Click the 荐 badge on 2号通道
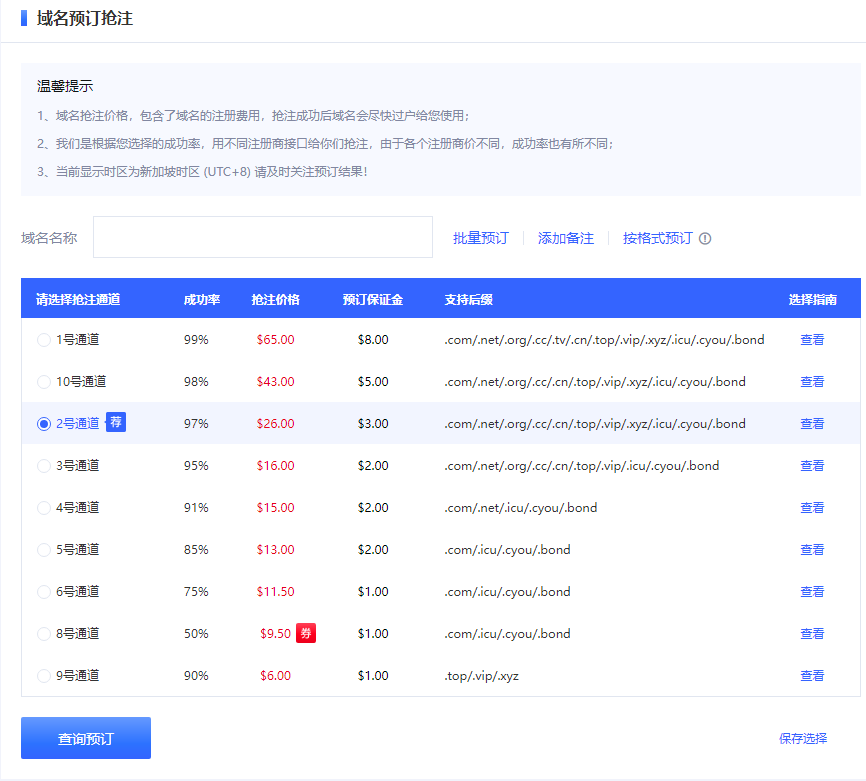This screenshot has height=781, width=866. (x=116, y=423)
